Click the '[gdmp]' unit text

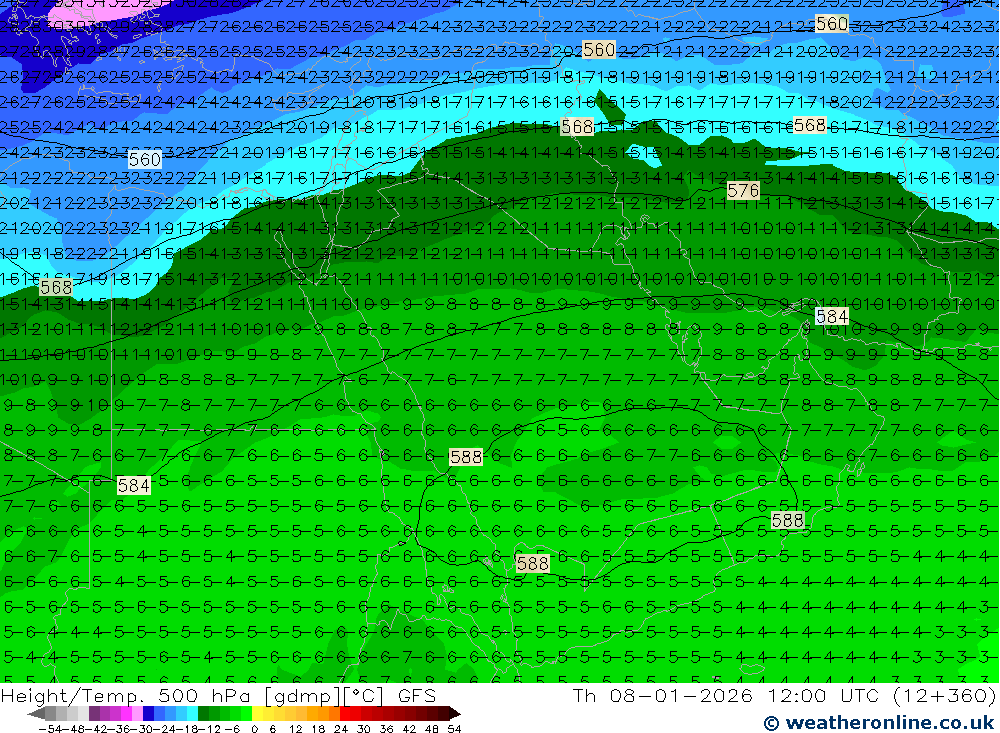pyautogui.click(x=302, y=697)
